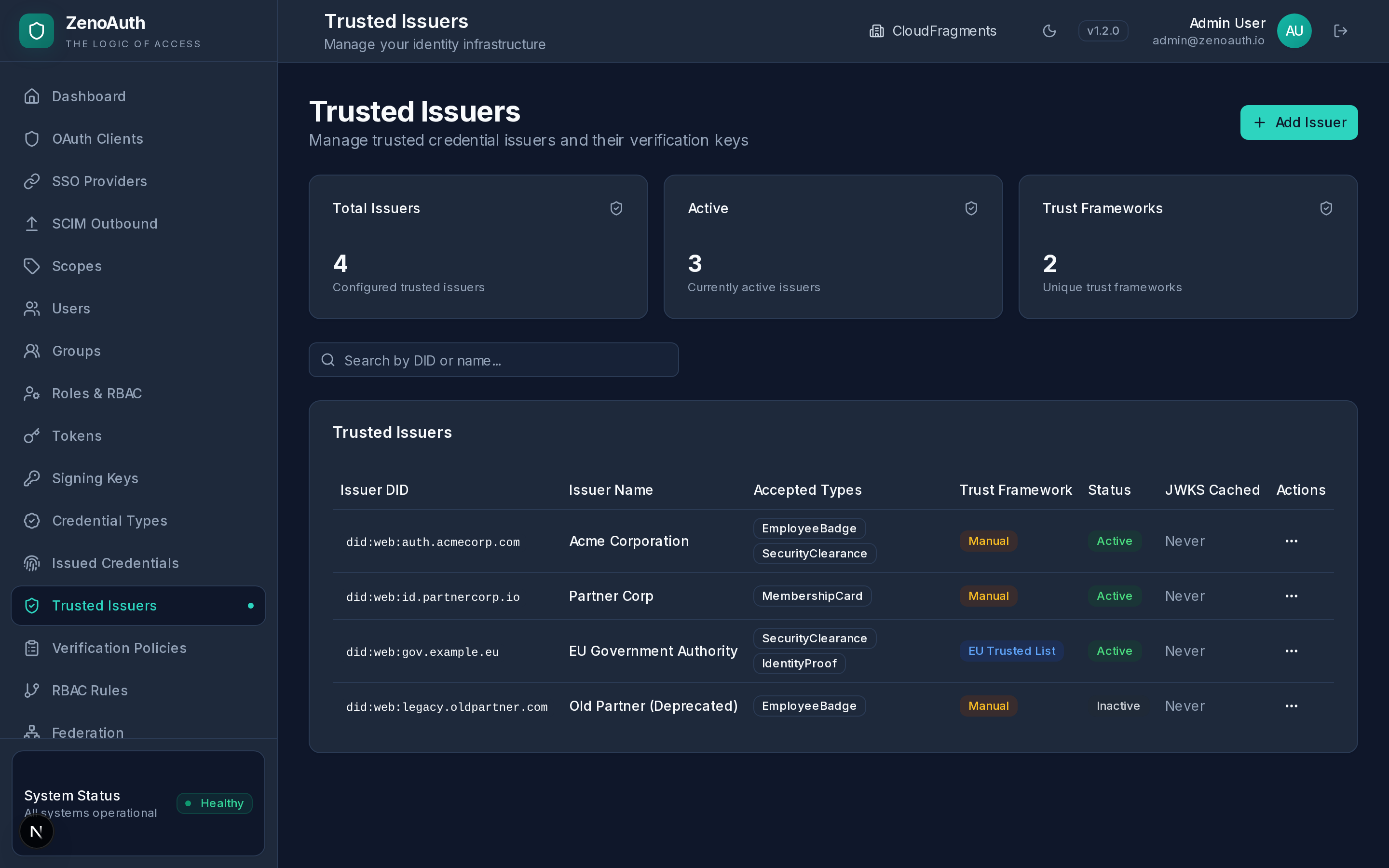This screenshot has height=868, width=1389.
Task: Open actions menu for Old Partner (Deprecated)
Action: click(x=1292, y=705)
